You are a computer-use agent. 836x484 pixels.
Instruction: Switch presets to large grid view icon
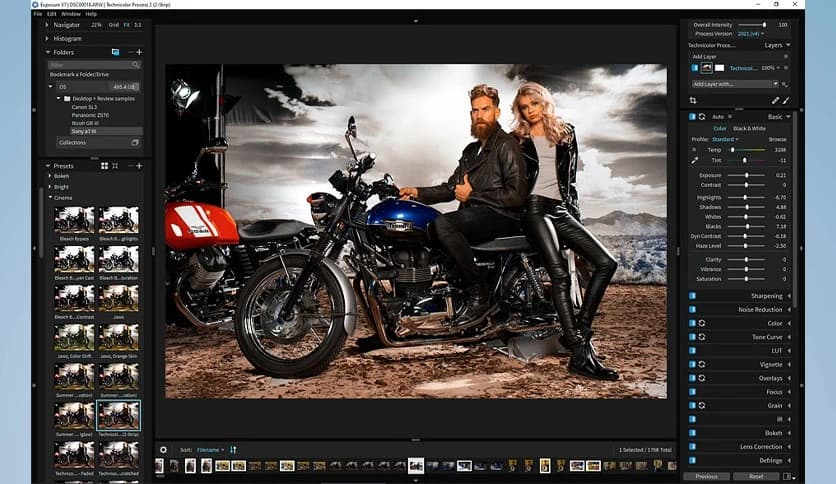[104, 166]
